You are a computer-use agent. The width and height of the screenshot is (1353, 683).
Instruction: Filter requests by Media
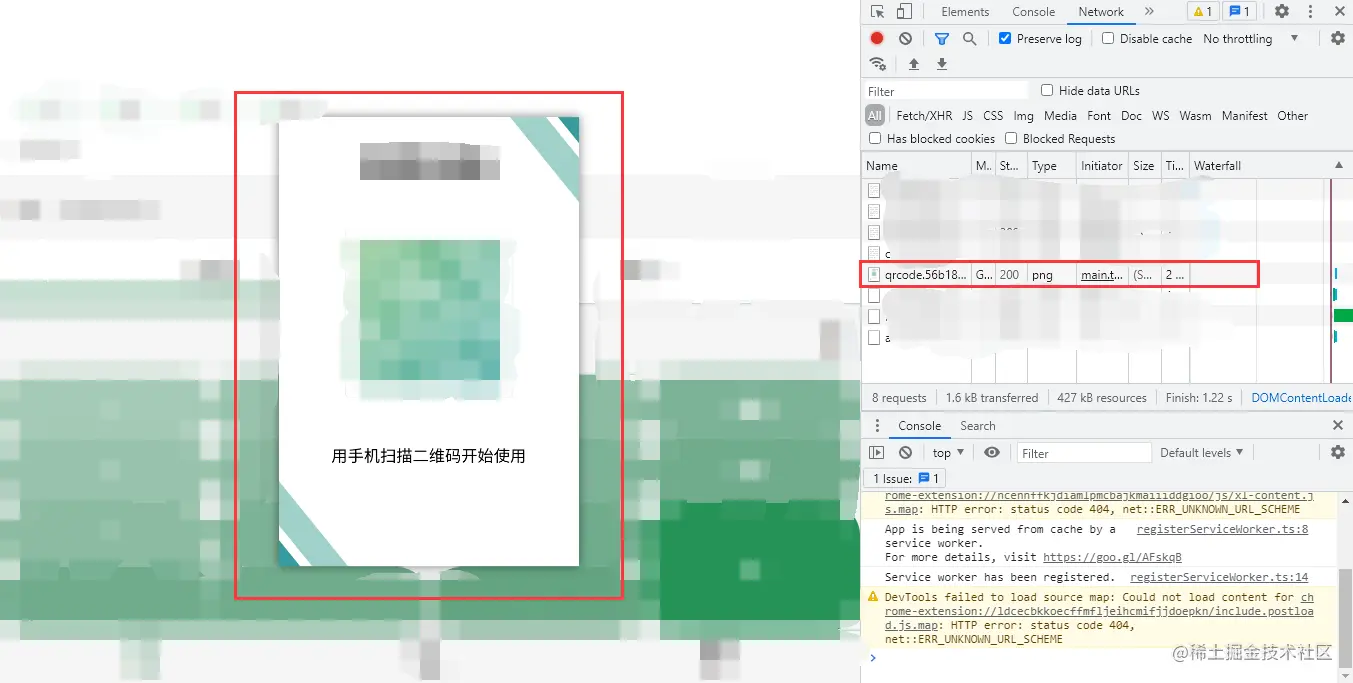1060,115
